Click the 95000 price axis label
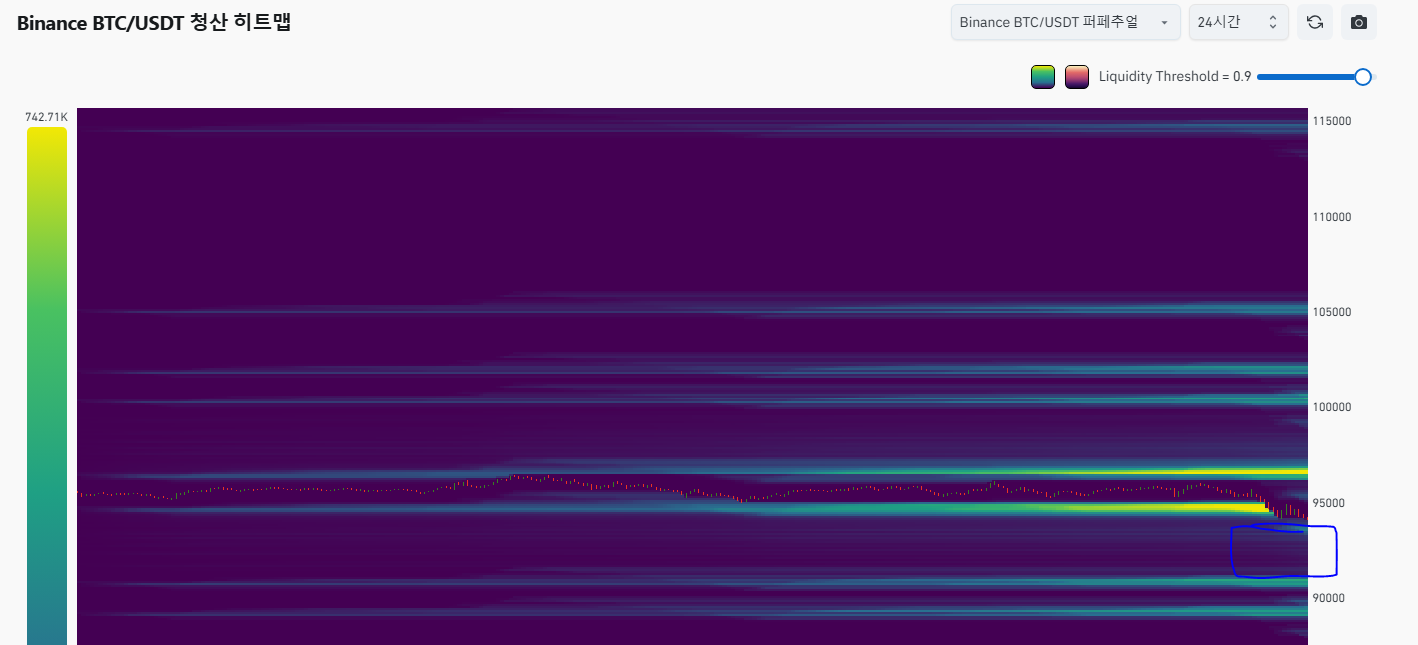 pos(1329,503)
